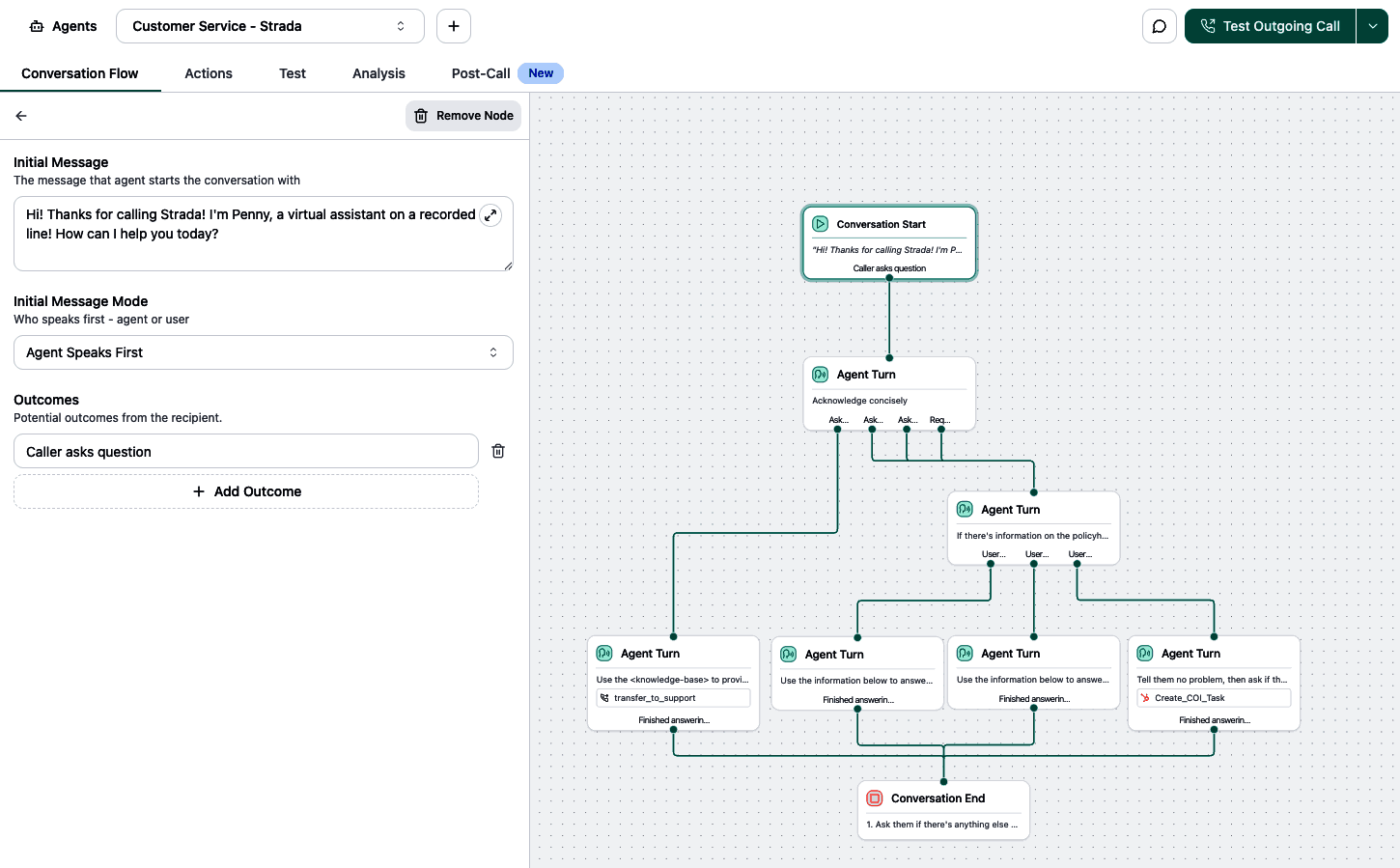Open the Agent Speaks First mode dropdown
1400x868 pixels.
tap(264, 352)
